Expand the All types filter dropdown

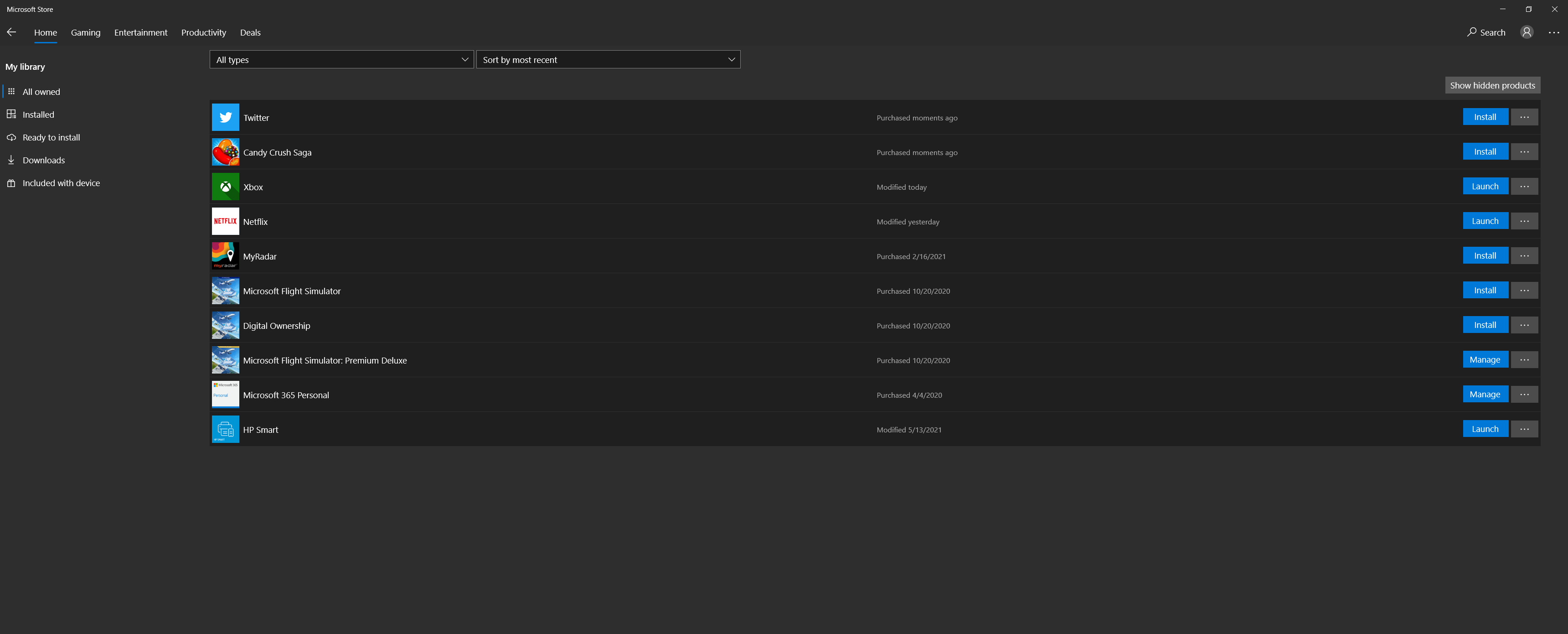coord(341,60)
